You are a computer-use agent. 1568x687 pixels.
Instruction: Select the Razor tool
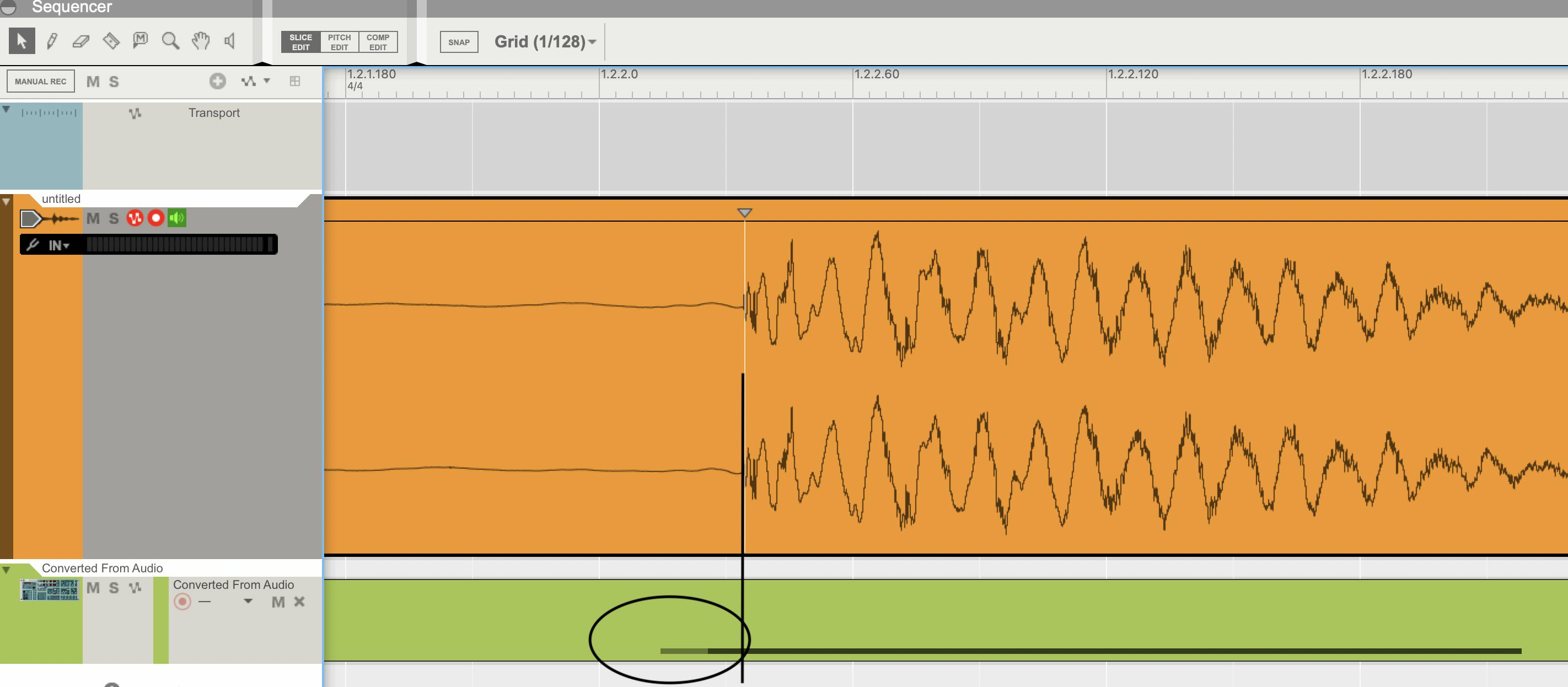(x=111, y=41)
